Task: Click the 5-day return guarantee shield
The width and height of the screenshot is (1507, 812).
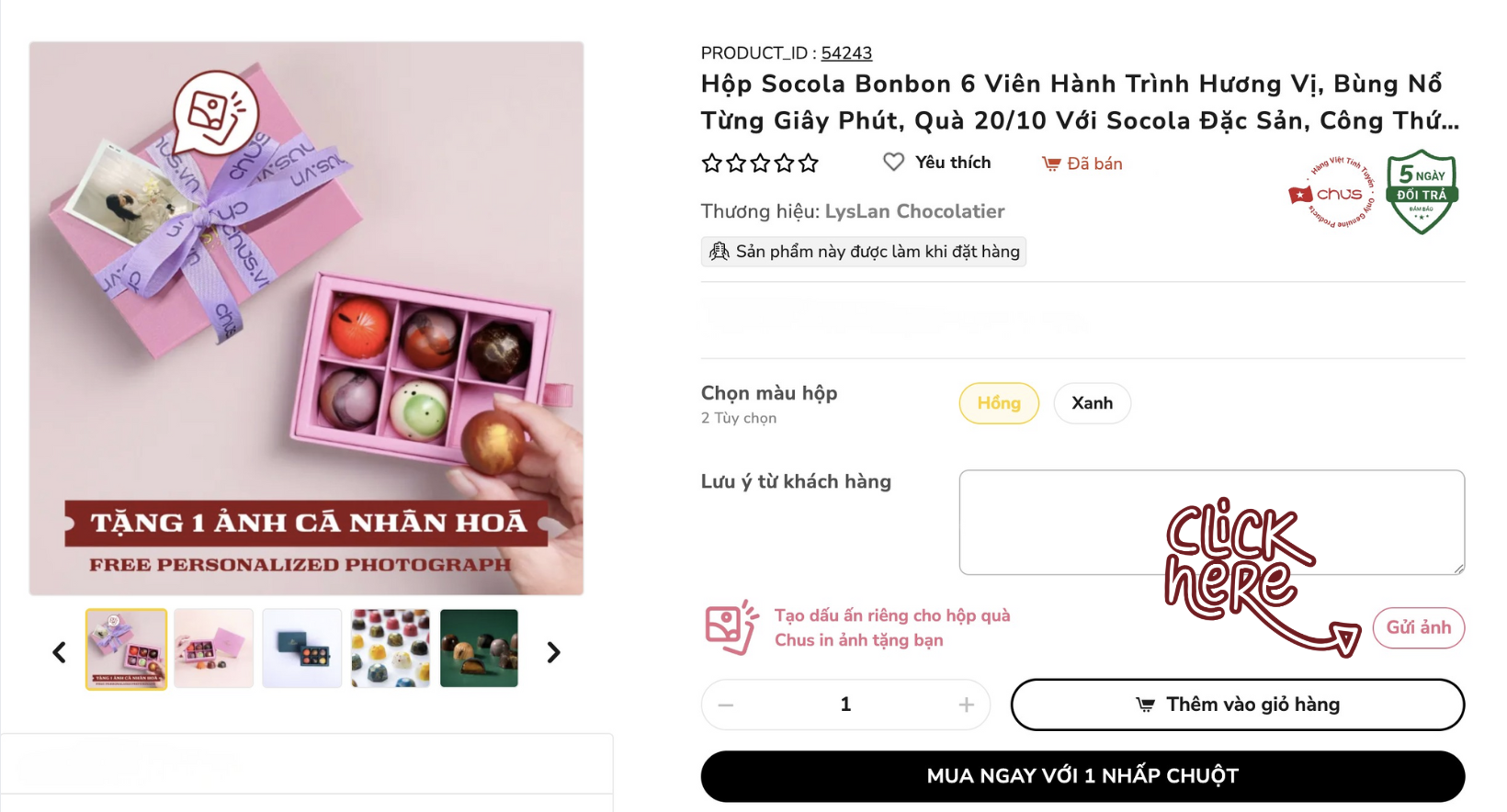Action: 1422,192
